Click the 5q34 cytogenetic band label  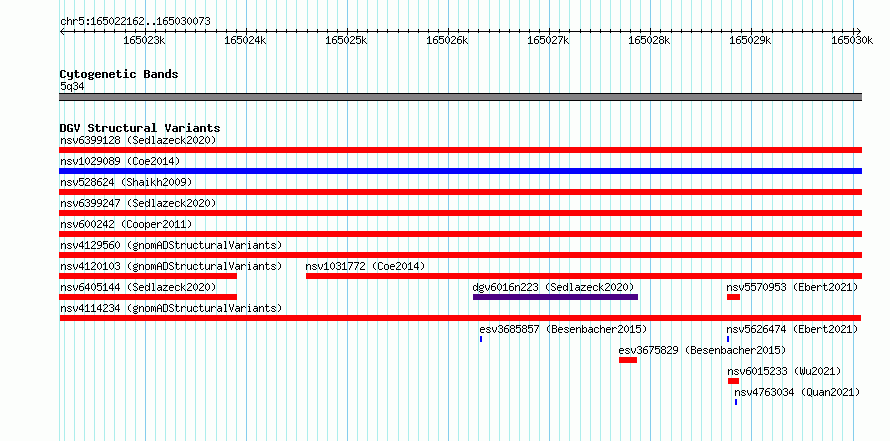click(x=72, y=86)
